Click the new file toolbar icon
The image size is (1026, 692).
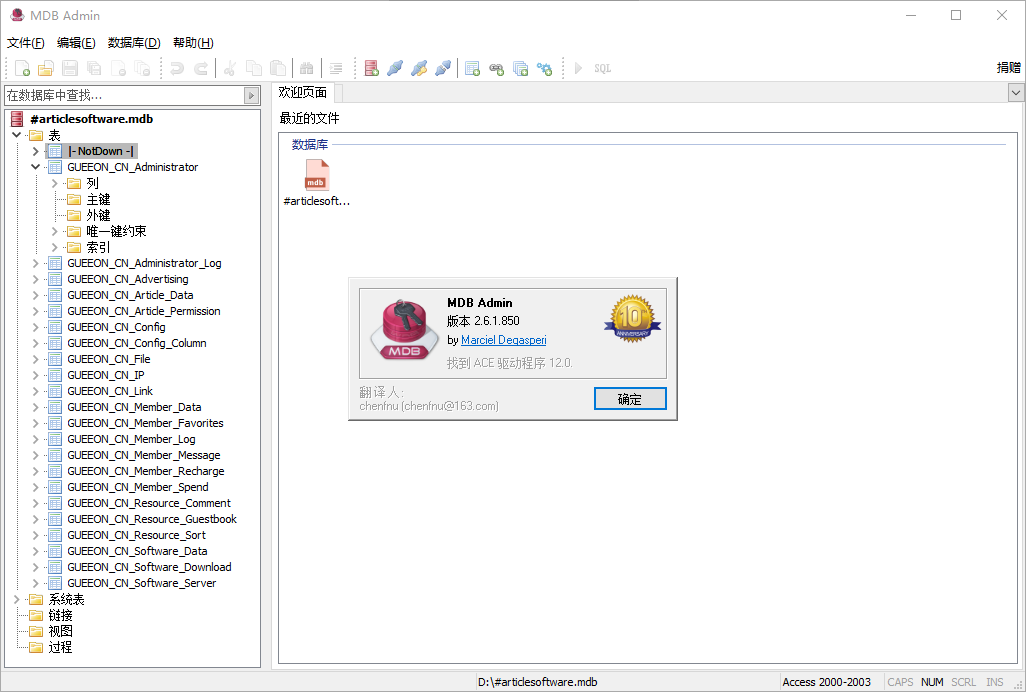click(21, 68)
